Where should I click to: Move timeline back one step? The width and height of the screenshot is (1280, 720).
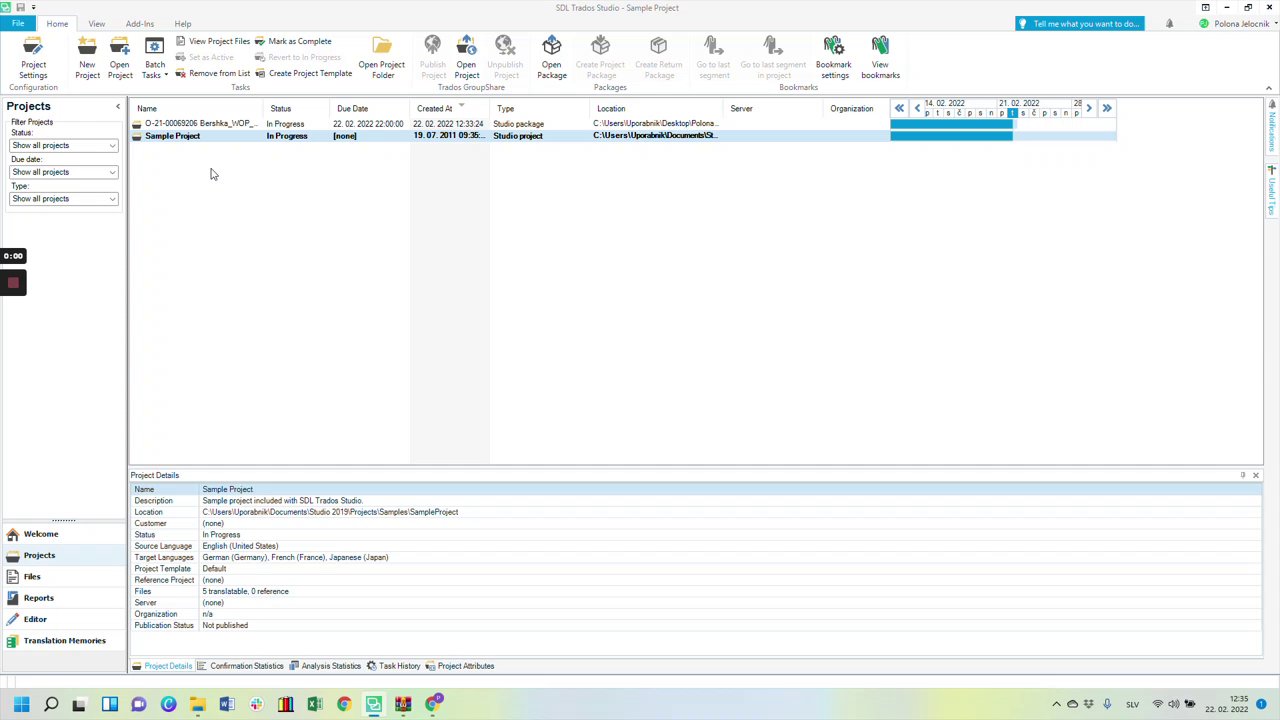(917, 108)
